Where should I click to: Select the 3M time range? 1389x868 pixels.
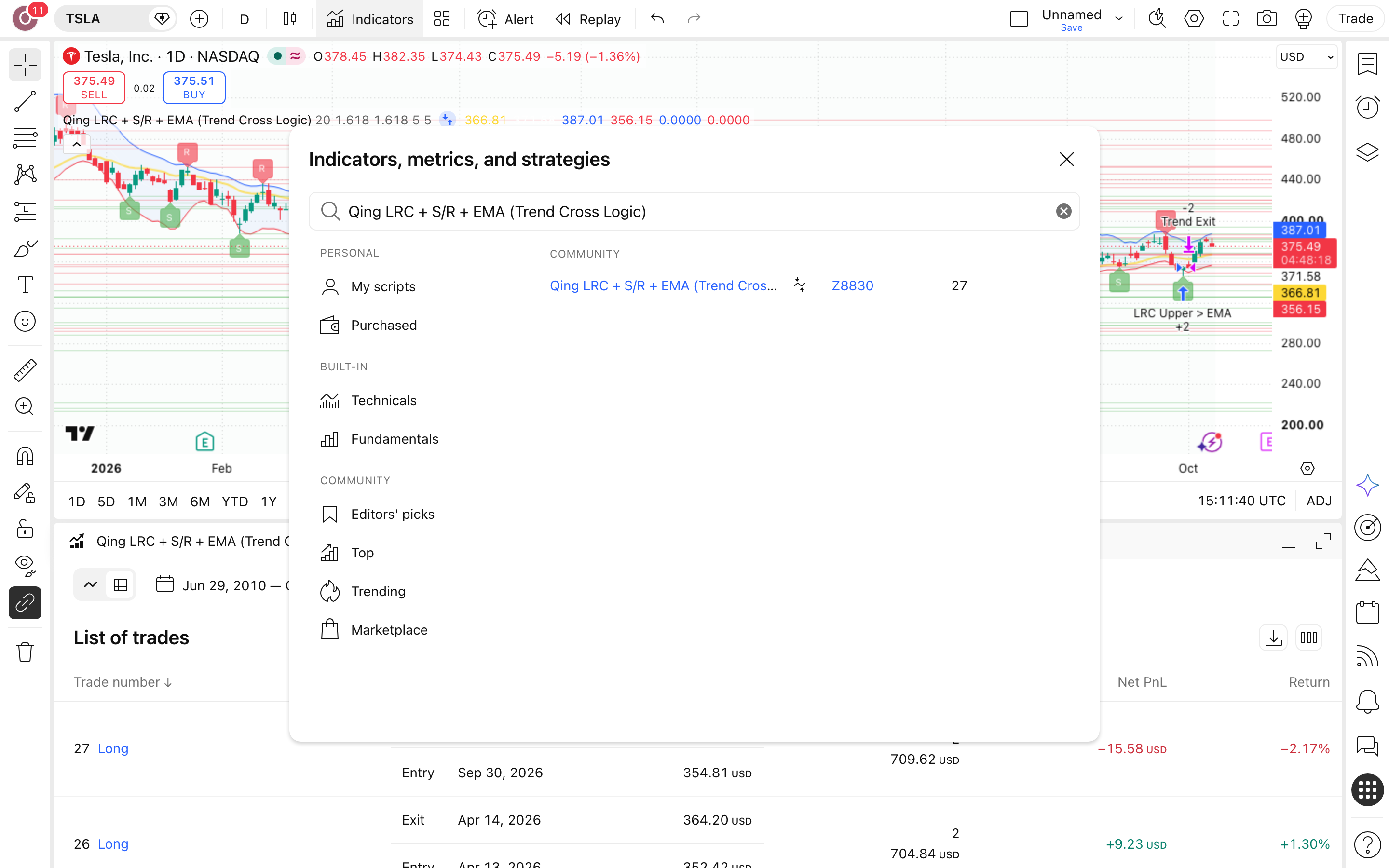coord(168,501)
